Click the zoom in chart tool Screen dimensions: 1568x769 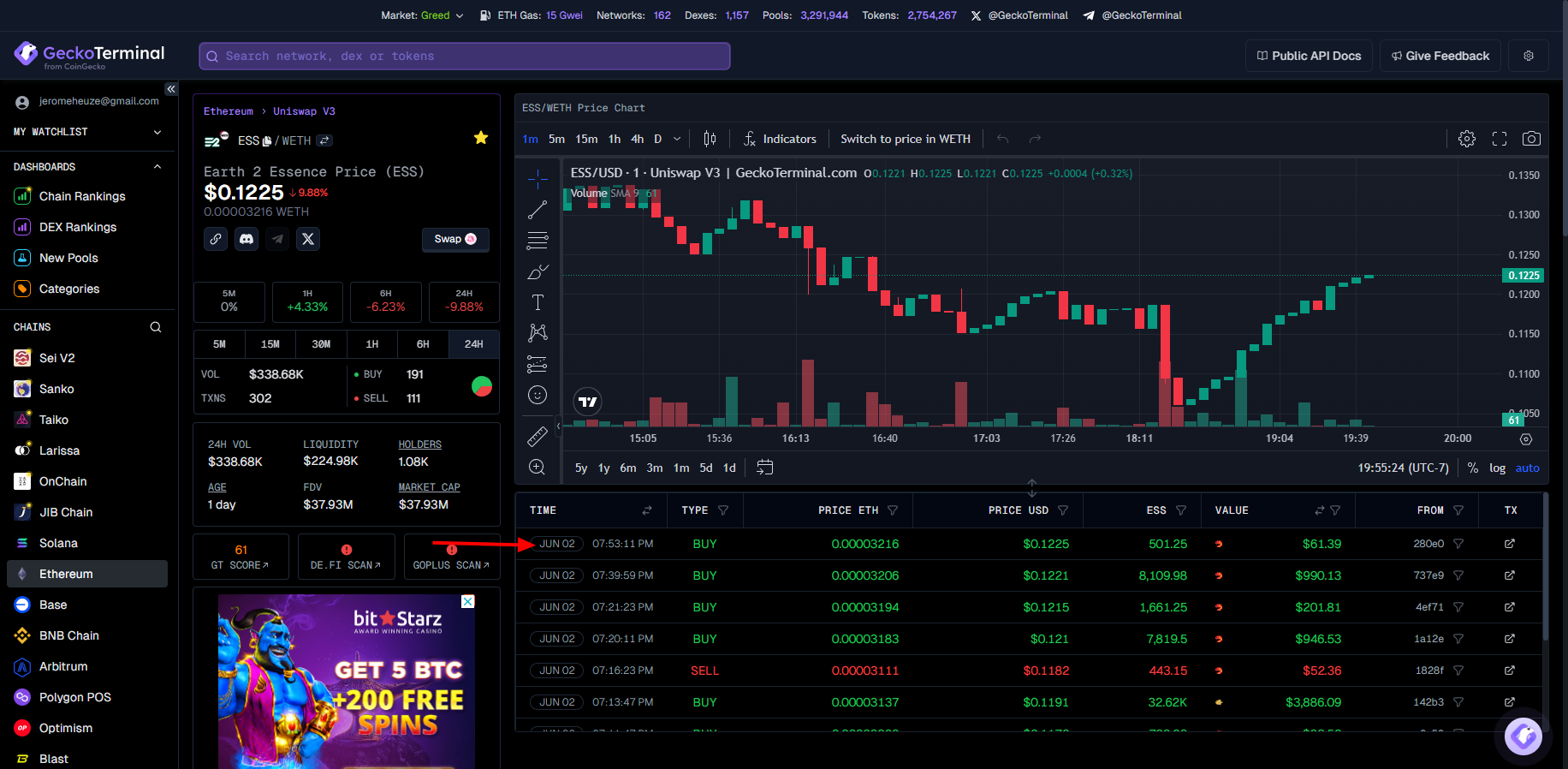(538, 467)
